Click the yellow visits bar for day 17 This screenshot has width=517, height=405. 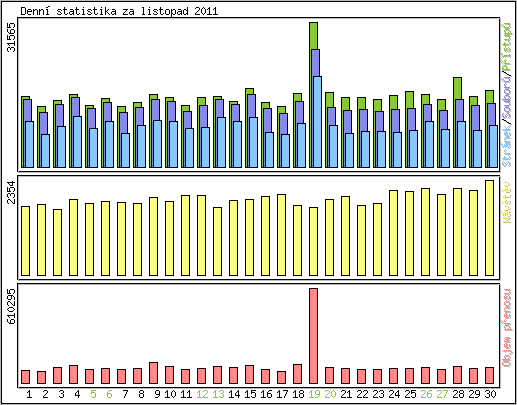pyautogui.click(x=281, y=235)
